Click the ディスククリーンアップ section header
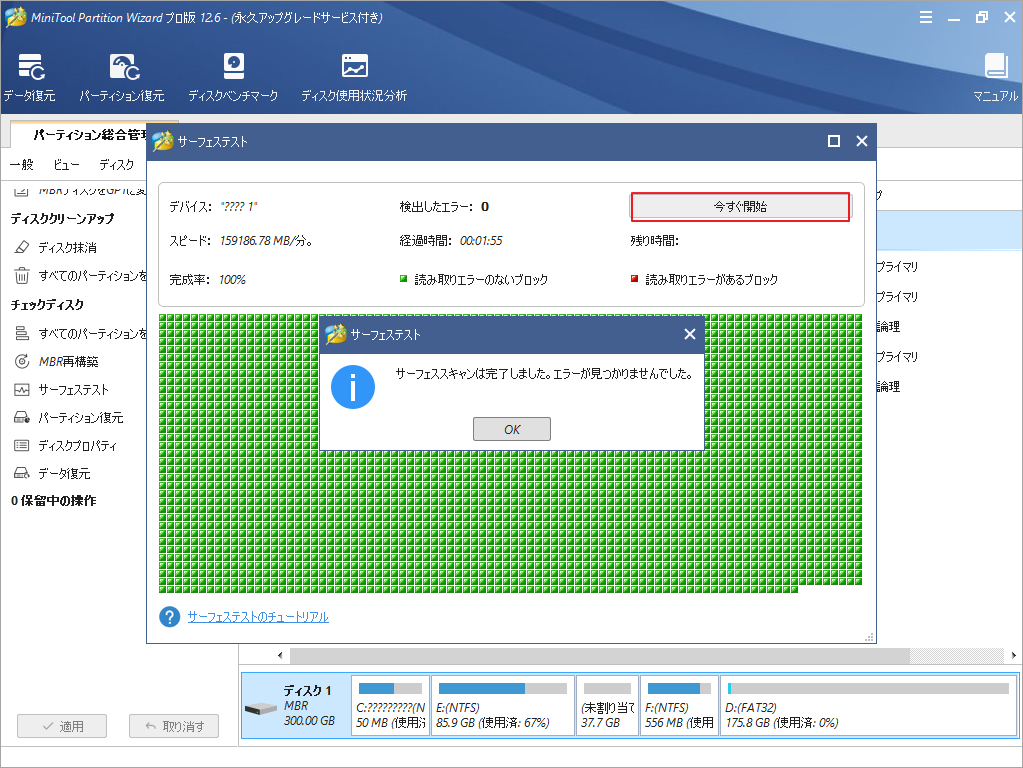 [x=63, y=219]
